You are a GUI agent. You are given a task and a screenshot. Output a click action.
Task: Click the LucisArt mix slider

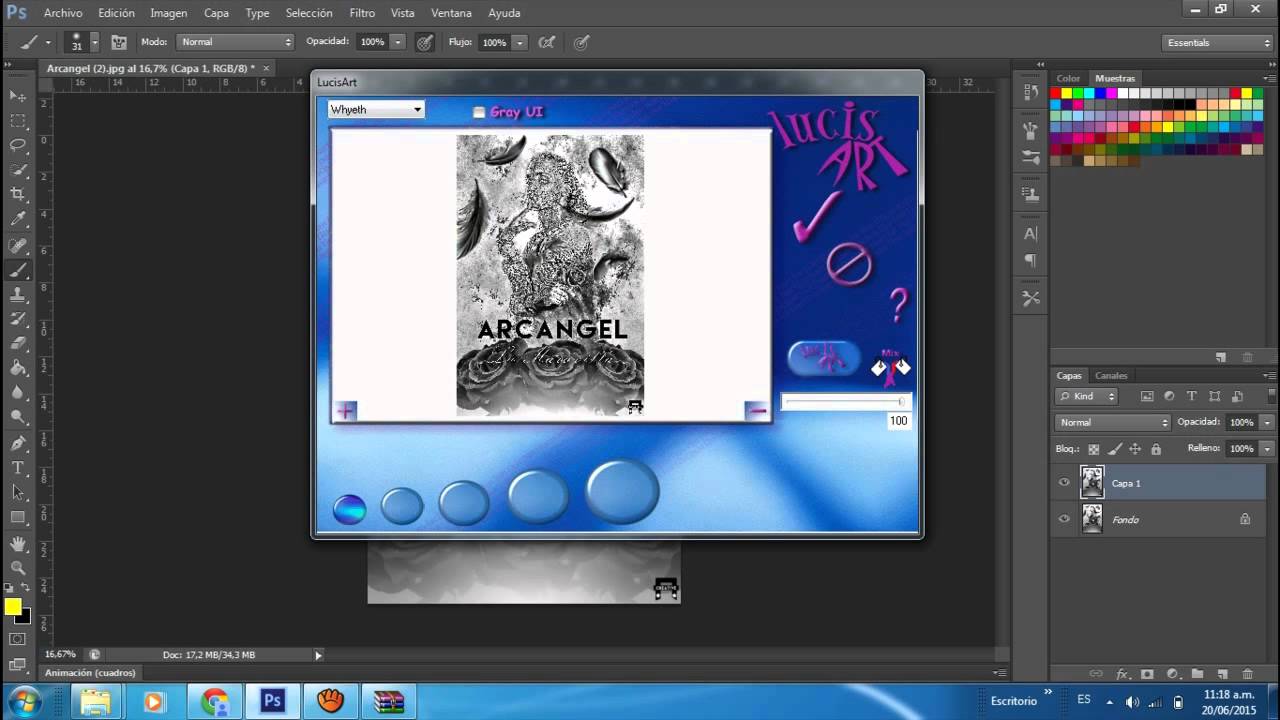[x=846, y=402]
